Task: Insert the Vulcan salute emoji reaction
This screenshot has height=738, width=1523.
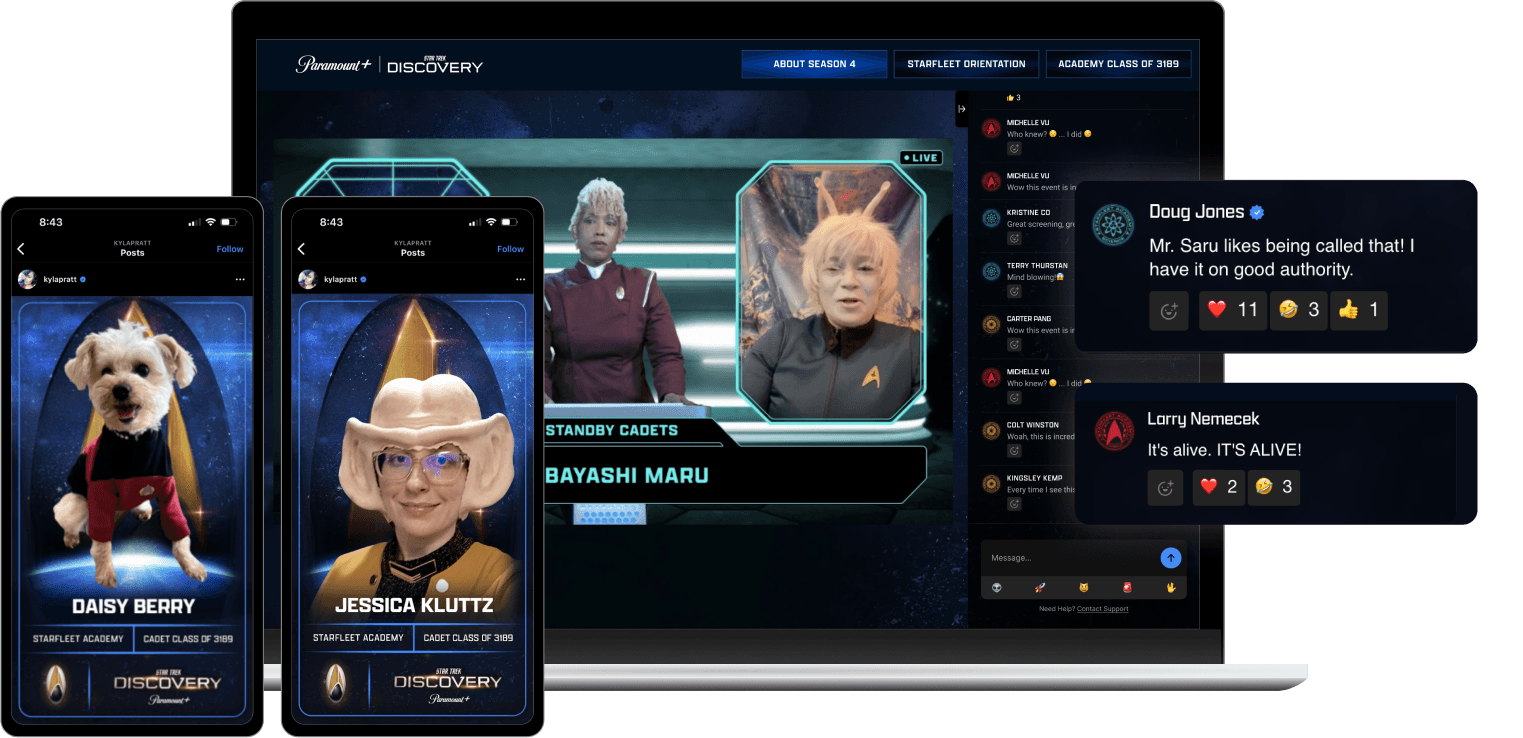Action: coord(1171,588)
